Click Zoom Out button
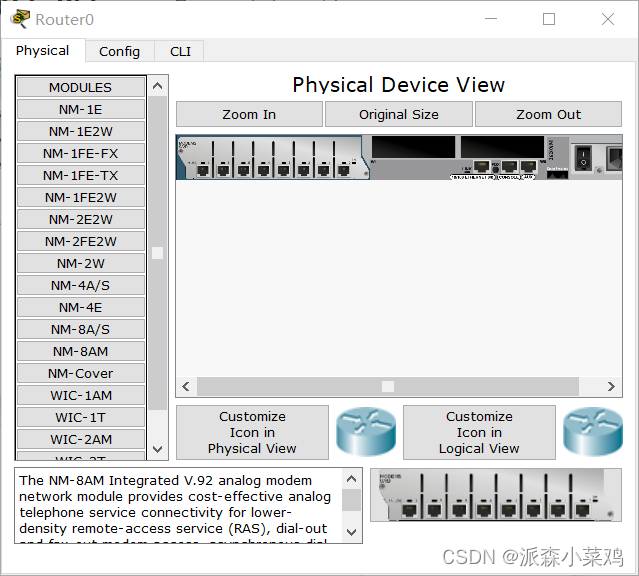Image resolution: width=639 pixels, height=576 pixels. [x=548, y=115]
